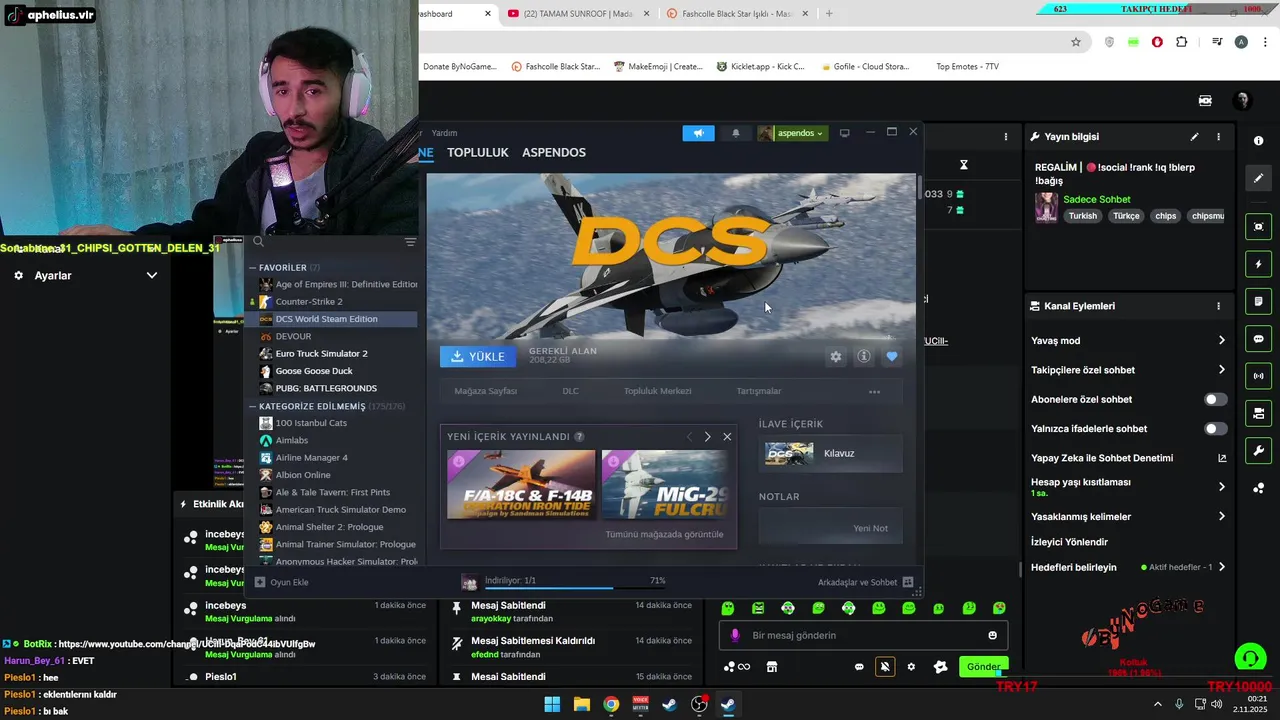Image resolution: width=1280 pixels, height=720 pixels.
Task: Open emoji picker in chat field
Action: point(992,635)
